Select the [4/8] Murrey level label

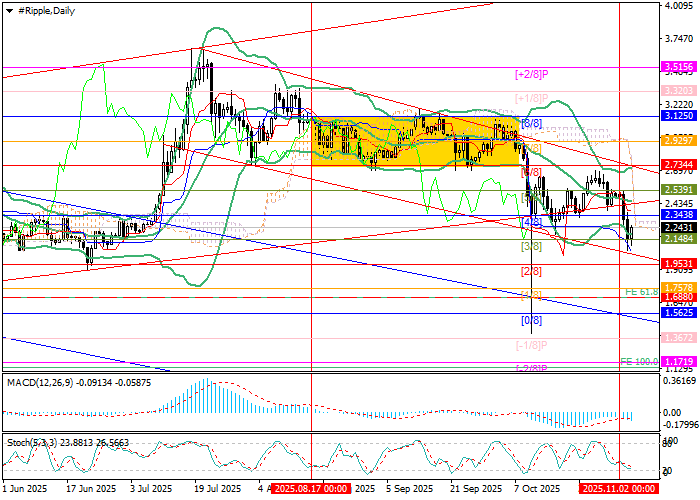(532, 222)
